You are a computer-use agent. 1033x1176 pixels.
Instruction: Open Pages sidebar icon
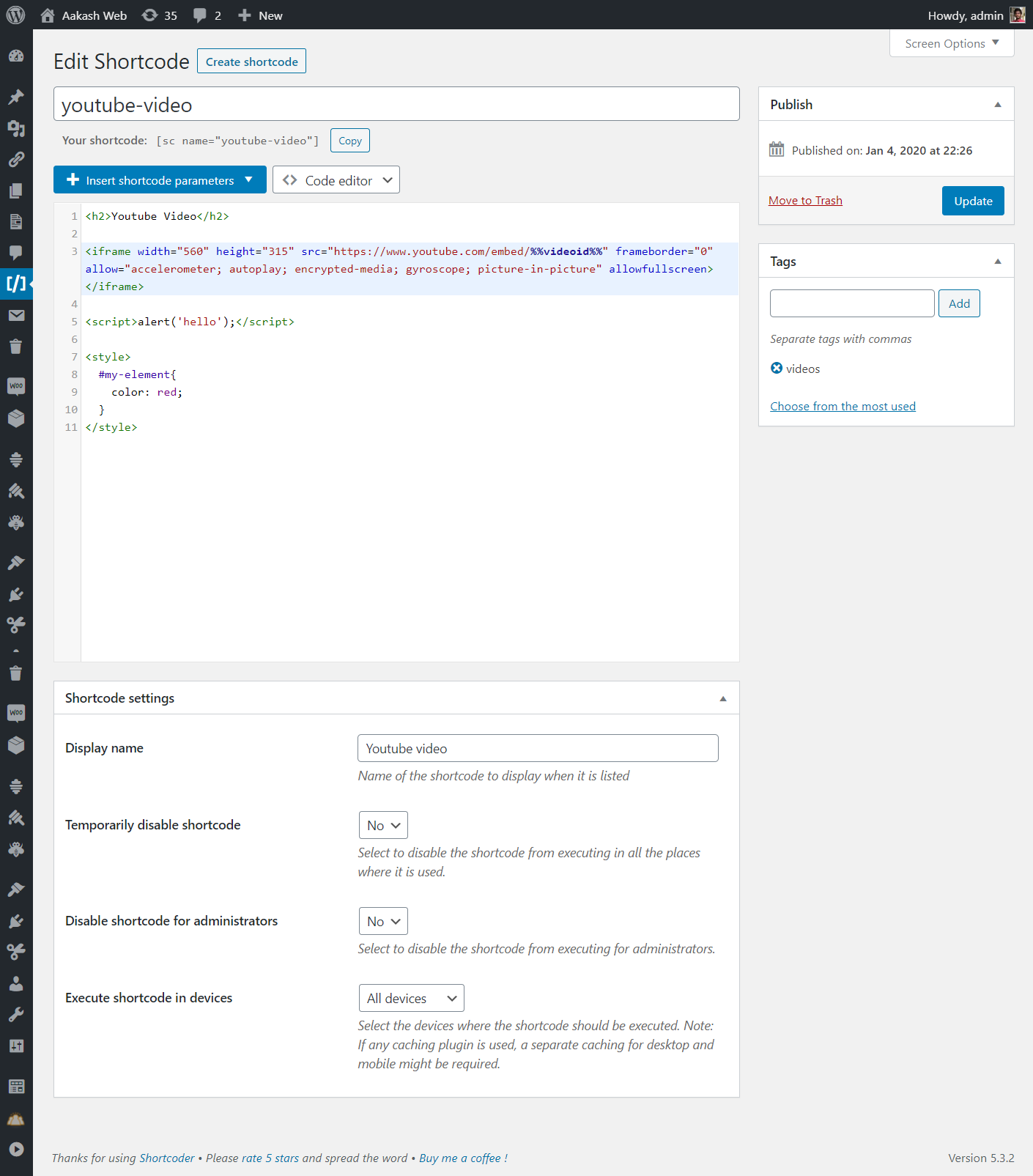click(16, 191)
